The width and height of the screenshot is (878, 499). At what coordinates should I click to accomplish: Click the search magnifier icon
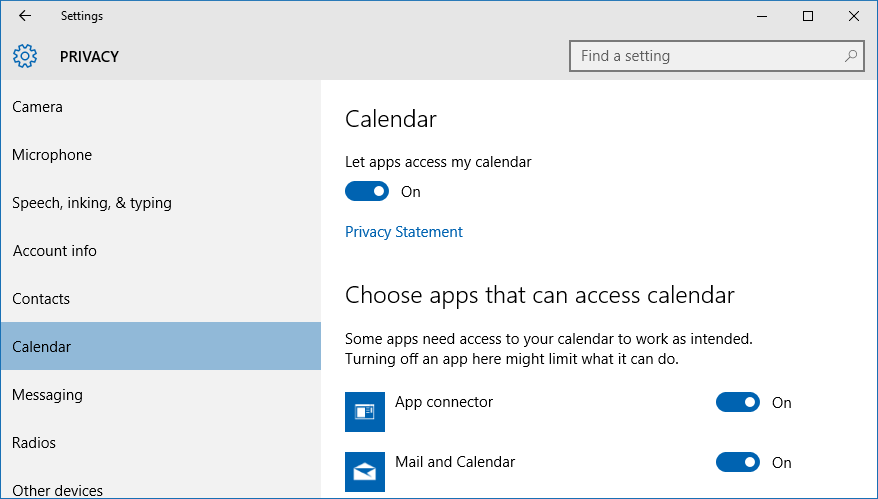[x=851, y=55]
